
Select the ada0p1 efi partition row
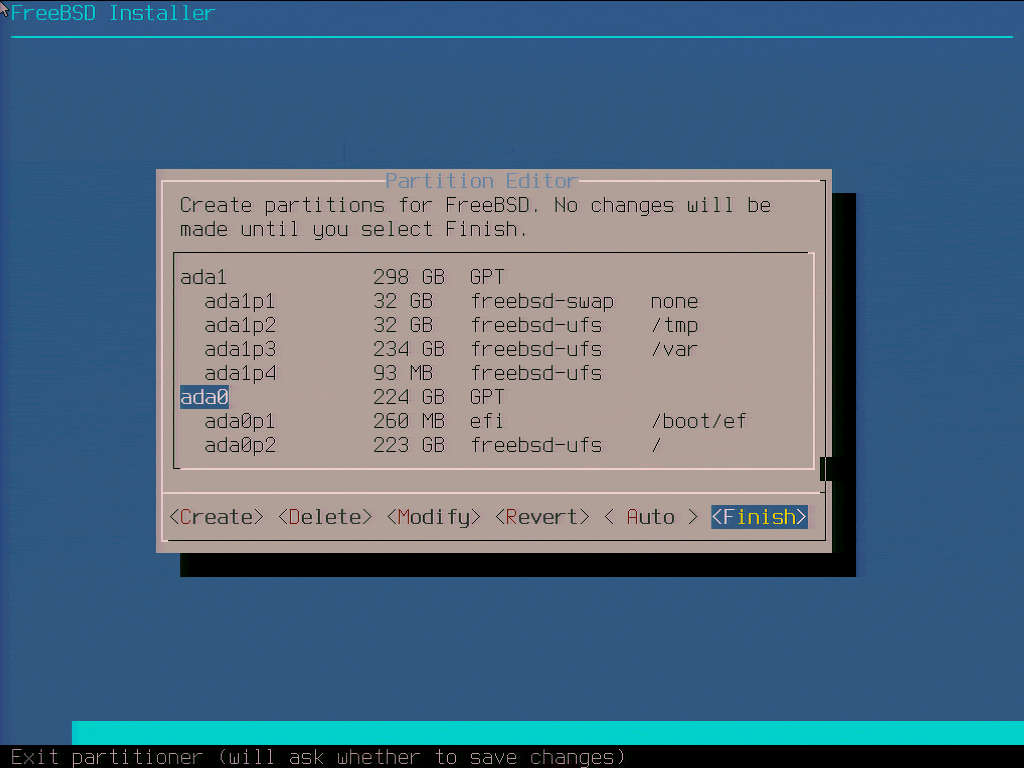494,421
